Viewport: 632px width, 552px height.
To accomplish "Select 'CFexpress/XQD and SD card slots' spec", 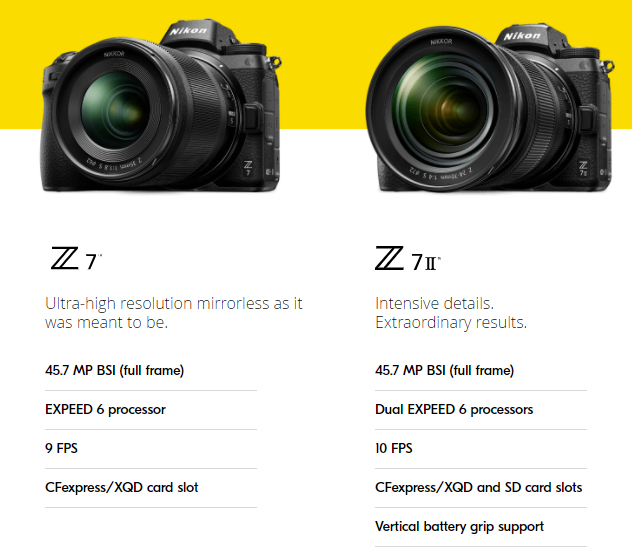I will coord(478,488).
